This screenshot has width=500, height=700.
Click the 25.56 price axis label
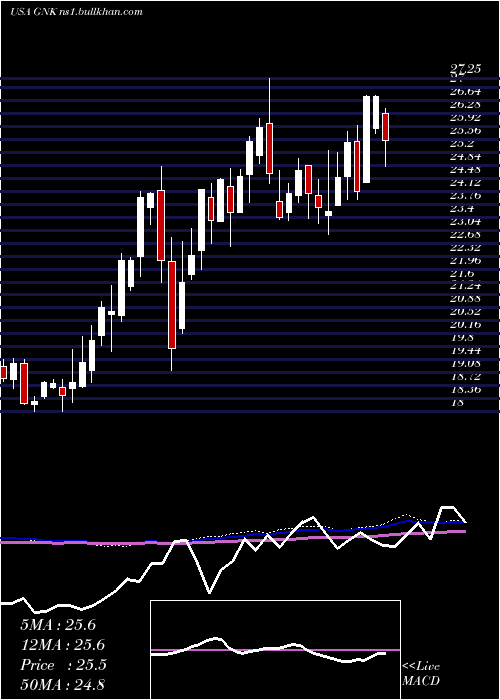click(465, 131)
